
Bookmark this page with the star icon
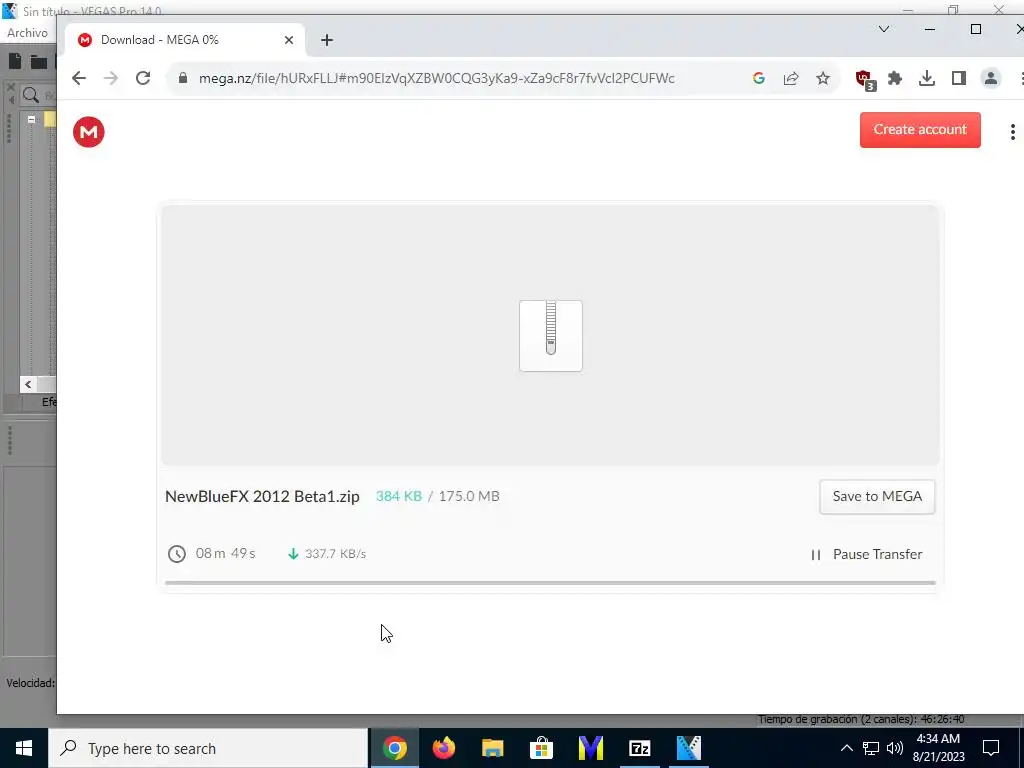(x=823, y=78)
